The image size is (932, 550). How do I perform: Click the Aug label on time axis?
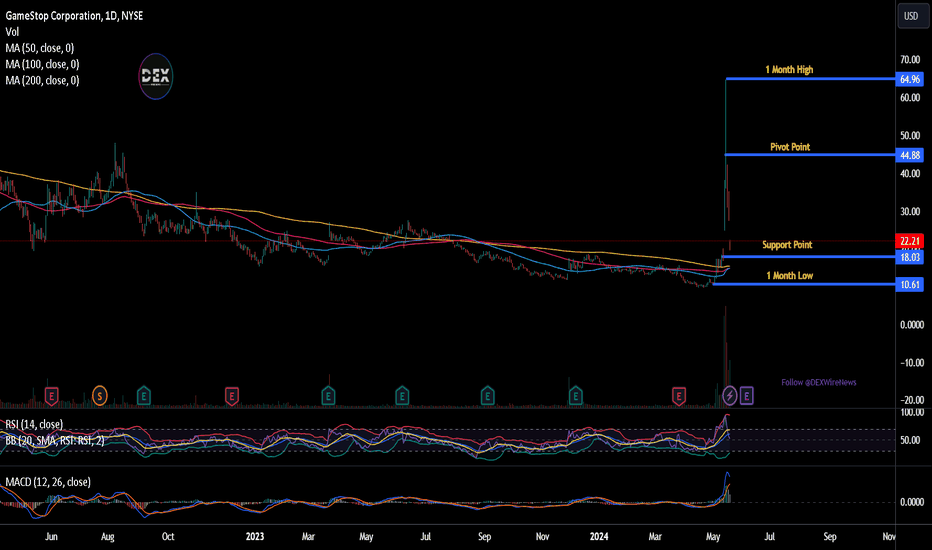[x=108, y=536]
